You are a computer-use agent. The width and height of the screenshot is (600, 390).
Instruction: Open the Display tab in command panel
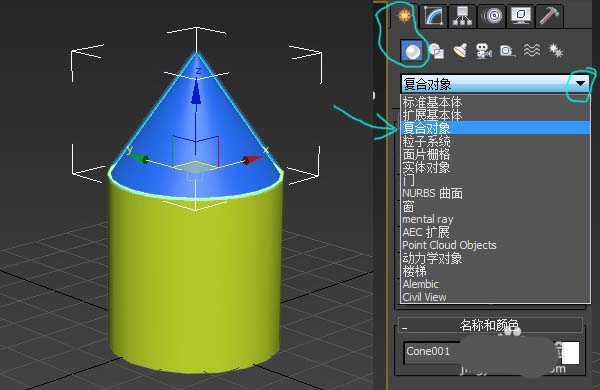[x=521, y=16]
